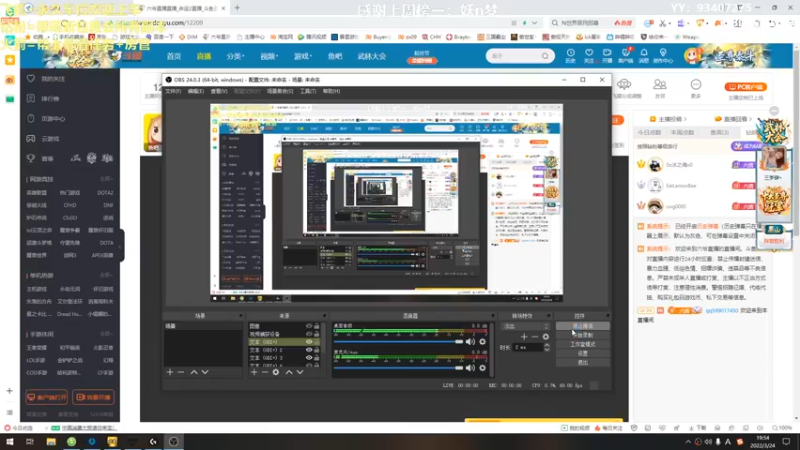Toggle visibility of the 文本 (GDI+) 2 source
The width and height of the screenshot is (800, 450).
coord(309,350)
